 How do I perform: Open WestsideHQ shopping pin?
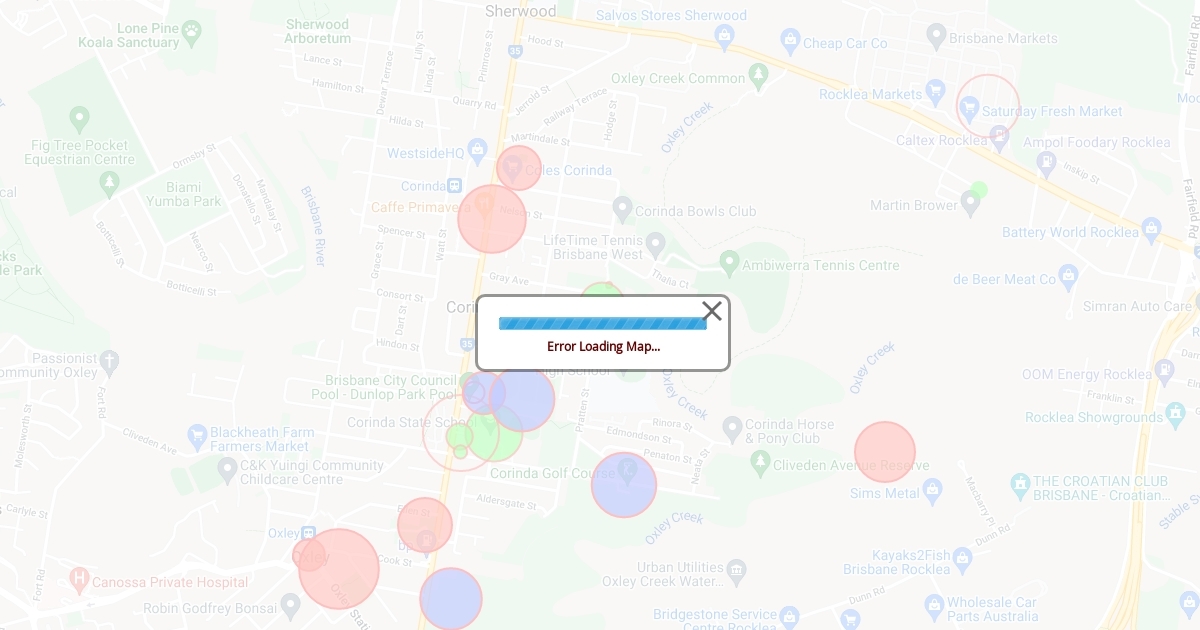point(477,151)
